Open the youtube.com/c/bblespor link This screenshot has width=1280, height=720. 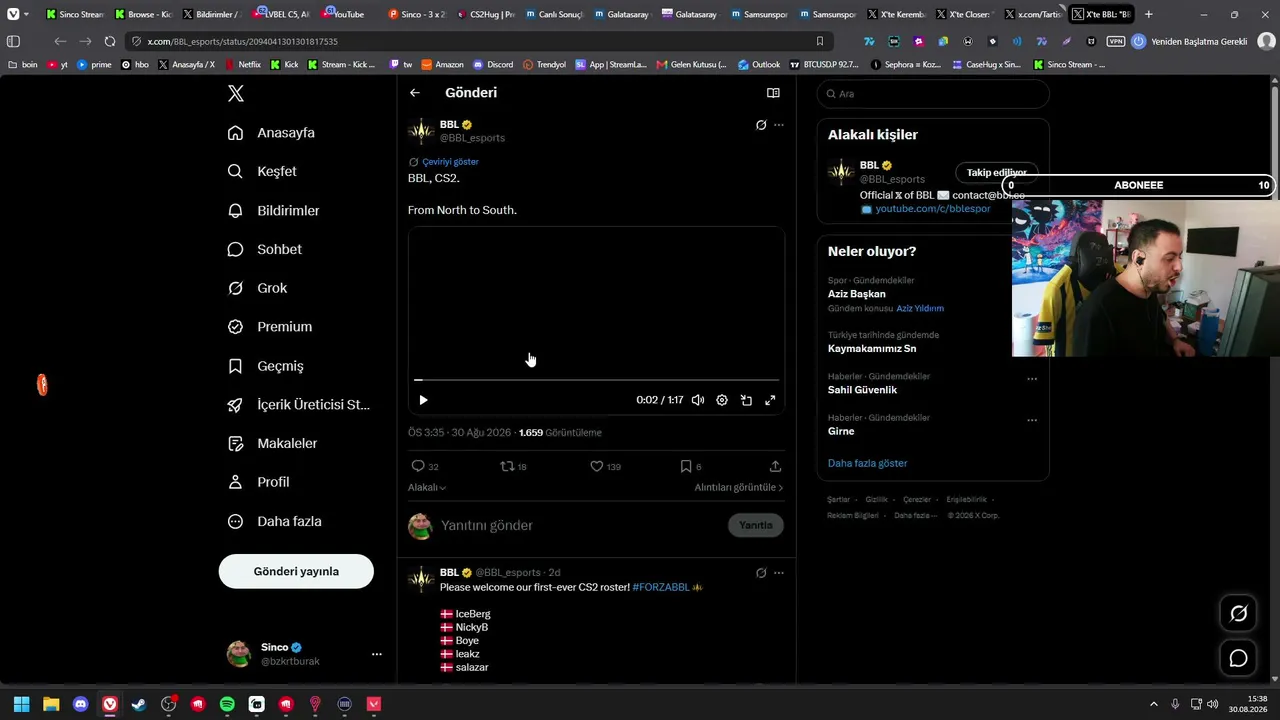tap(933, 209)
